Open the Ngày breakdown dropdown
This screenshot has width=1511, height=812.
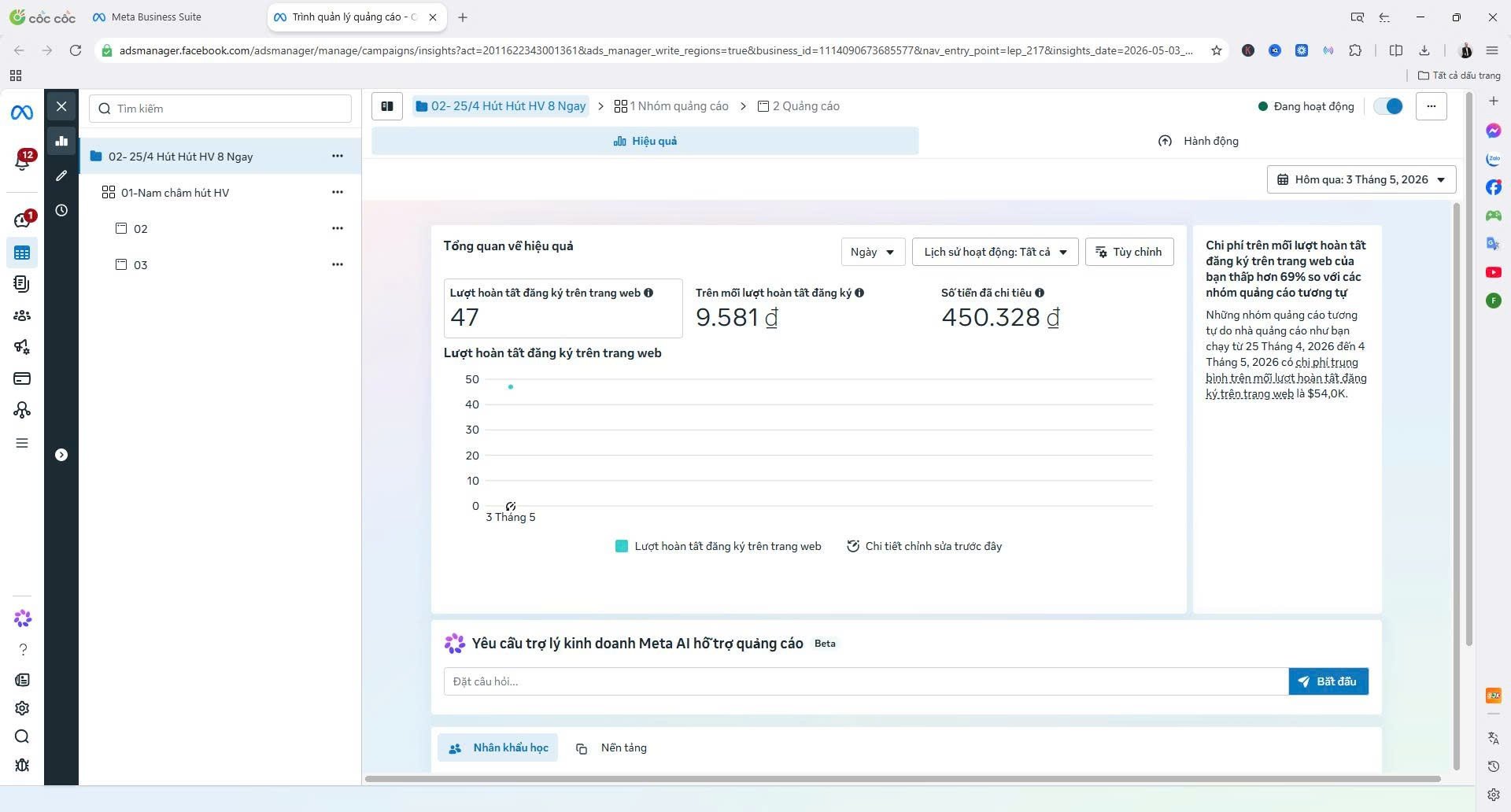873,252
